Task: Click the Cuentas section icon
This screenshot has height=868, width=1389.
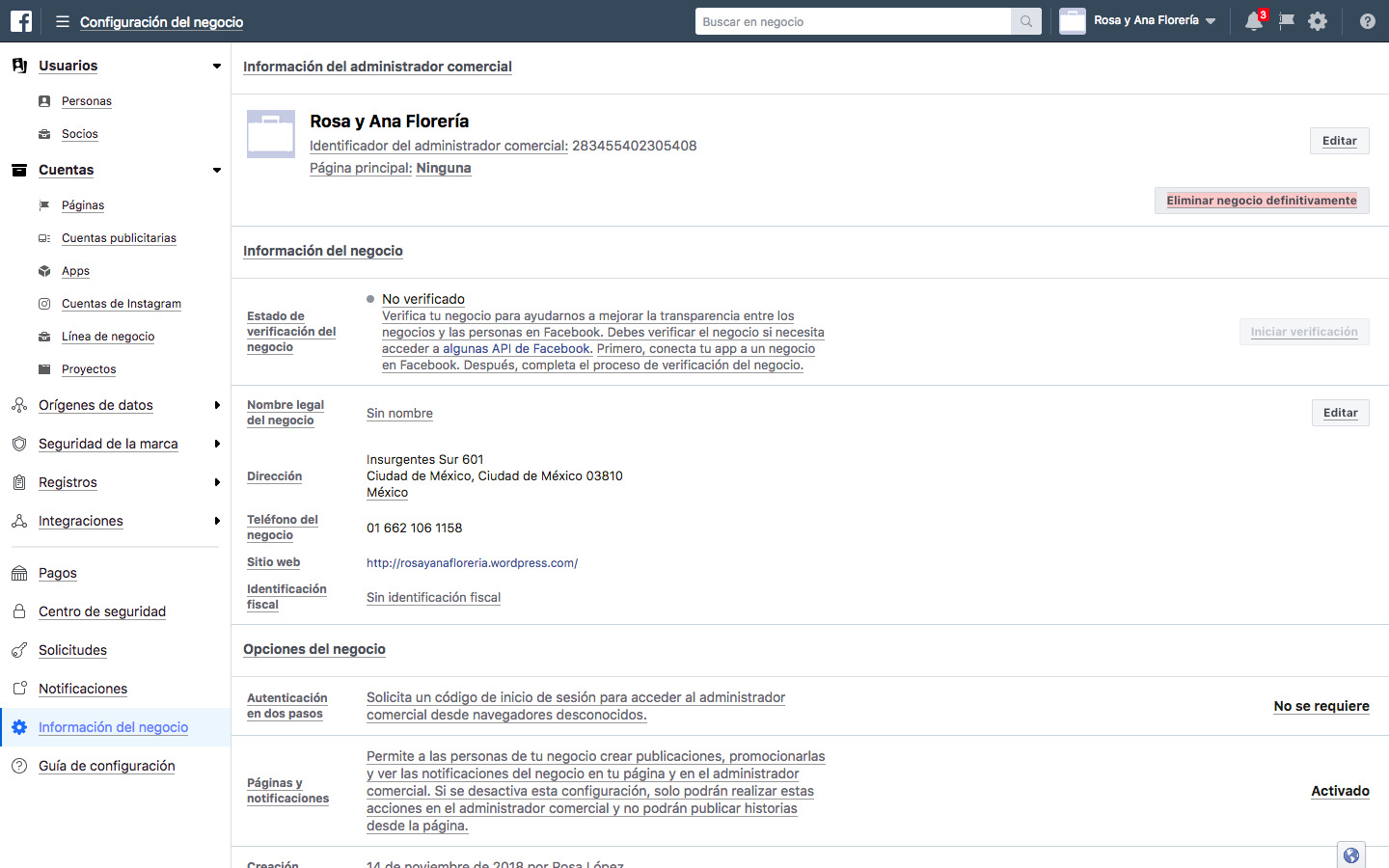Action: tap(19, 170)
